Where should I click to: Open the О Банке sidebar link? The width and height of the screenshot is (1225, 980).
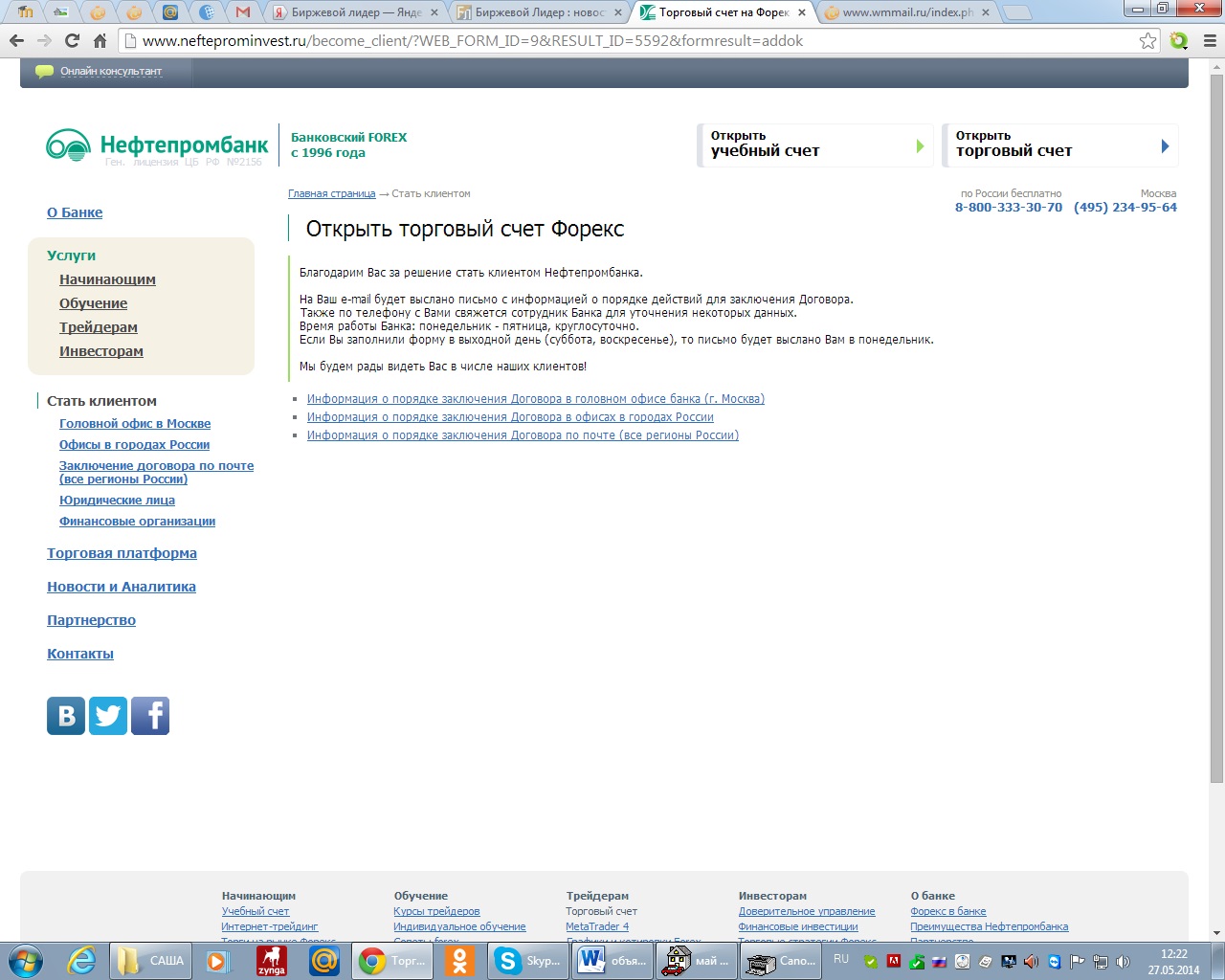(75, 212)
